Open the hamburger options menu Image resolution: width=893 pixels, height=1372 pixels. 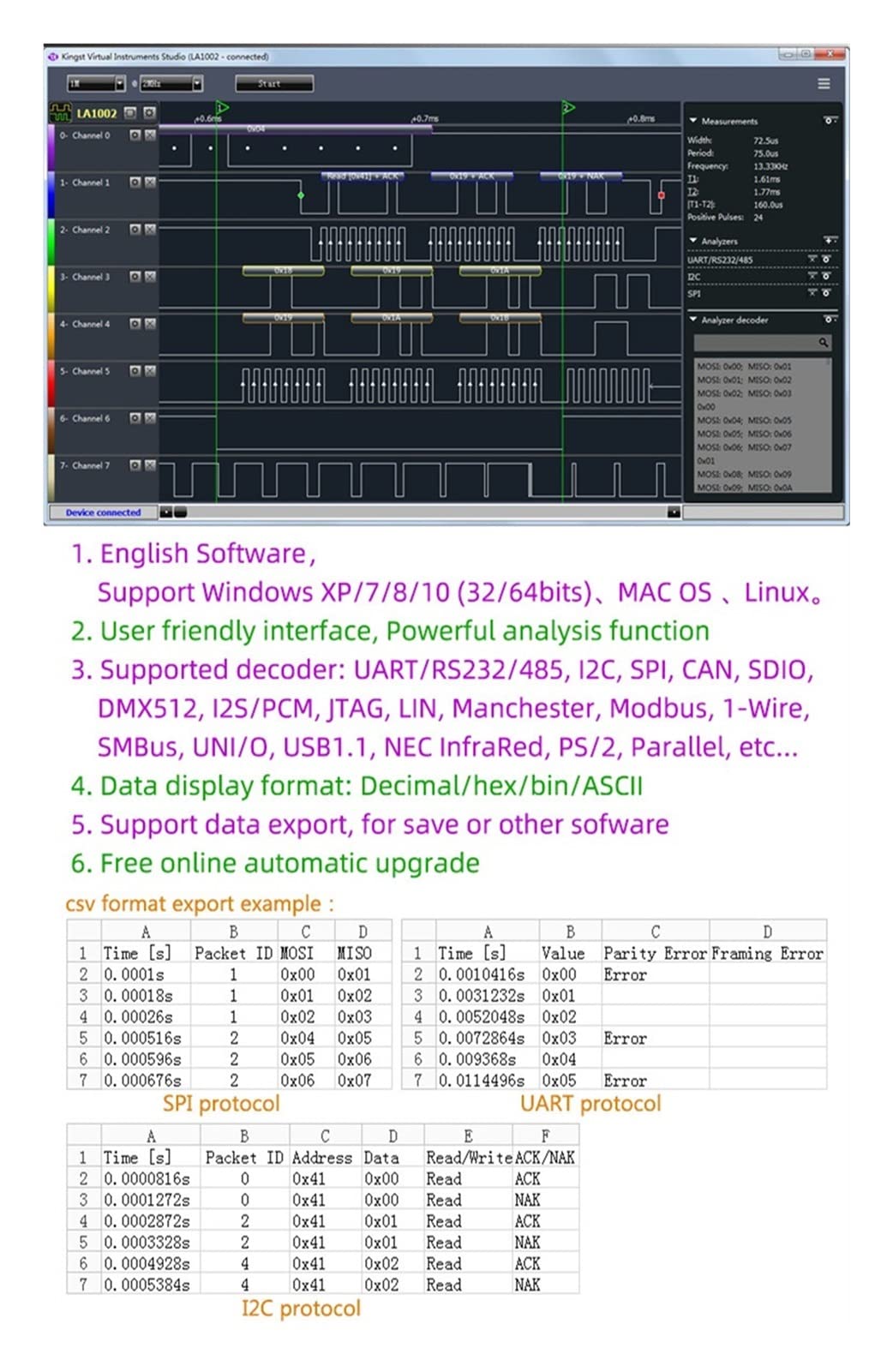coord(824,83)
